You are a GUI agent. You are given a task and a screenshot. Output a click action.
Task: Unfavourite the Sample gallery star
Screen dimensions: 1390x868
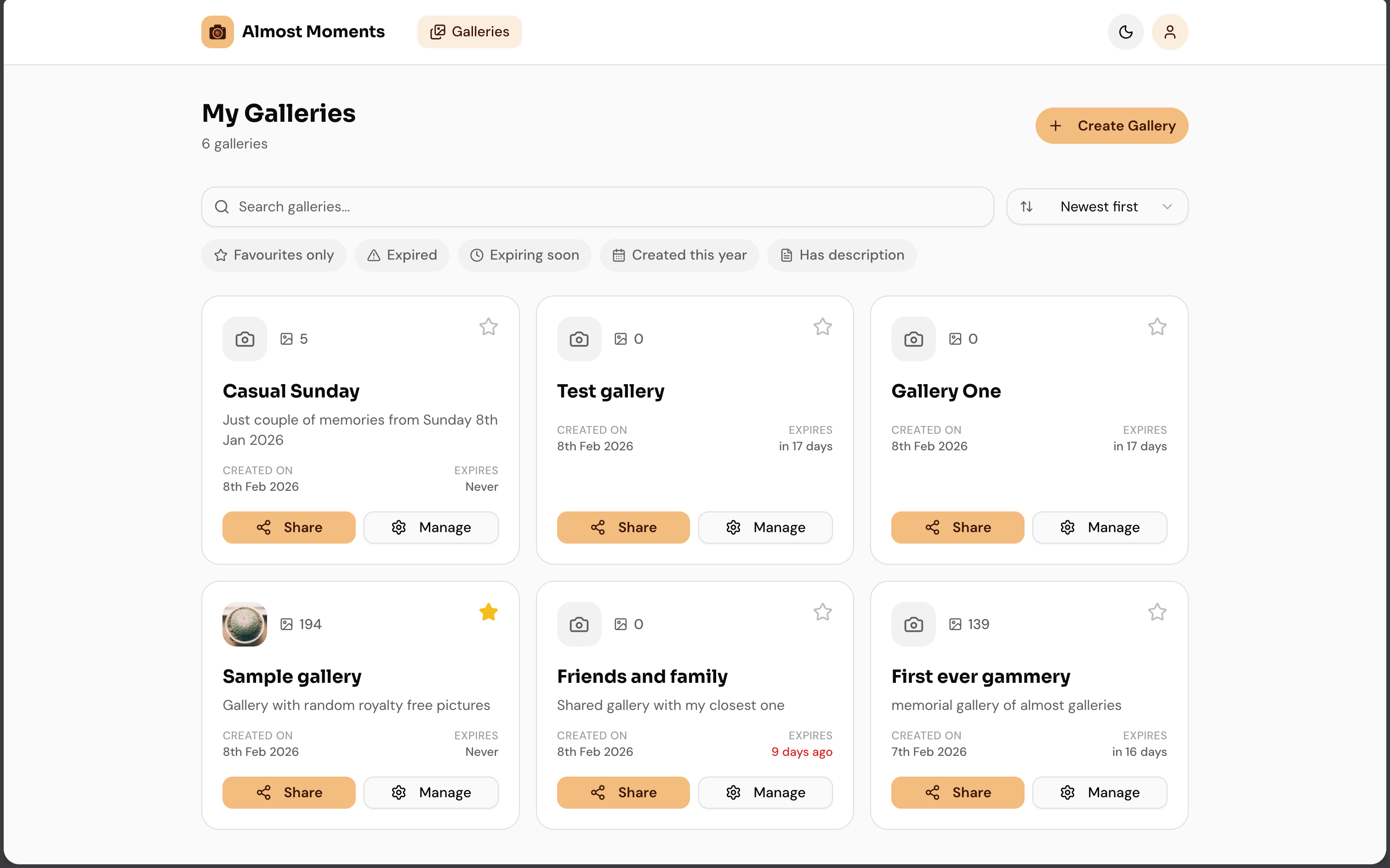coord(488,612)
